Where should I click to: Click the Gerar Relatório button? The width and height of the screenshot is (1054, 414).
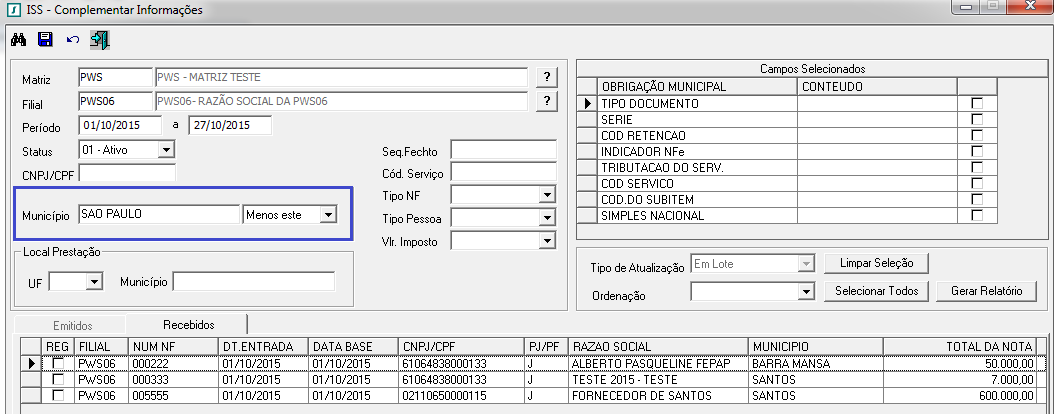(x=986, y=291)
